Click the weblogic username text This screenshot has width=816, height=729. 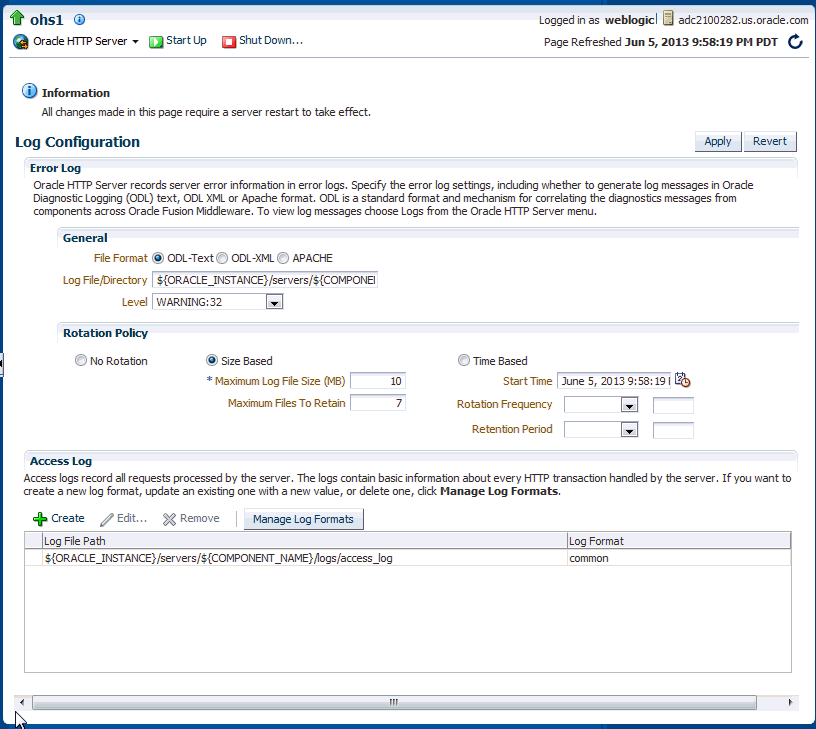pyautogui.click(x=630, y=20)
